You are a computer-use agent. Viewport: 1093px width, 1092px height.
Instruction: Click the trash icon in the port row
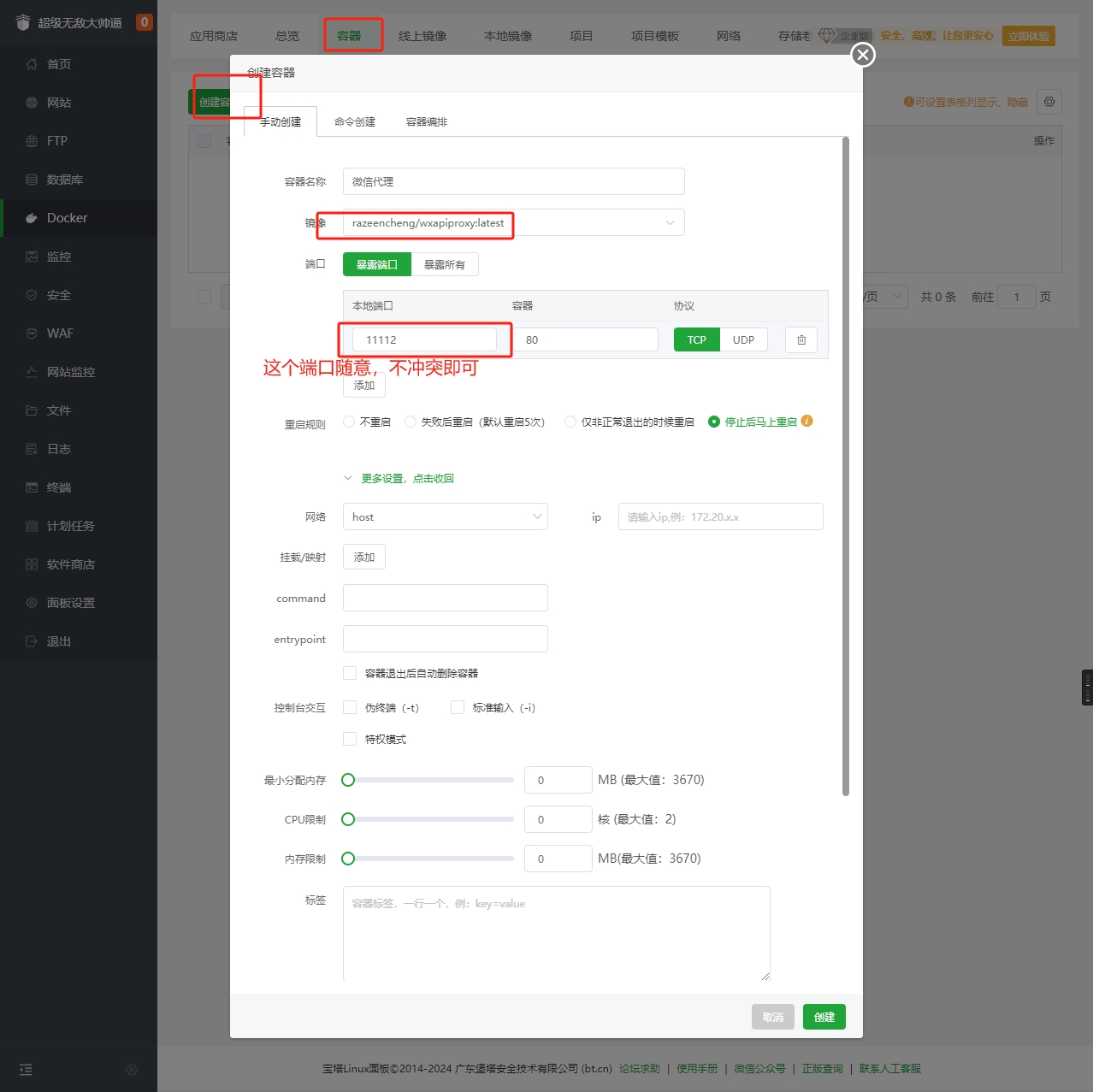point(801,340)
